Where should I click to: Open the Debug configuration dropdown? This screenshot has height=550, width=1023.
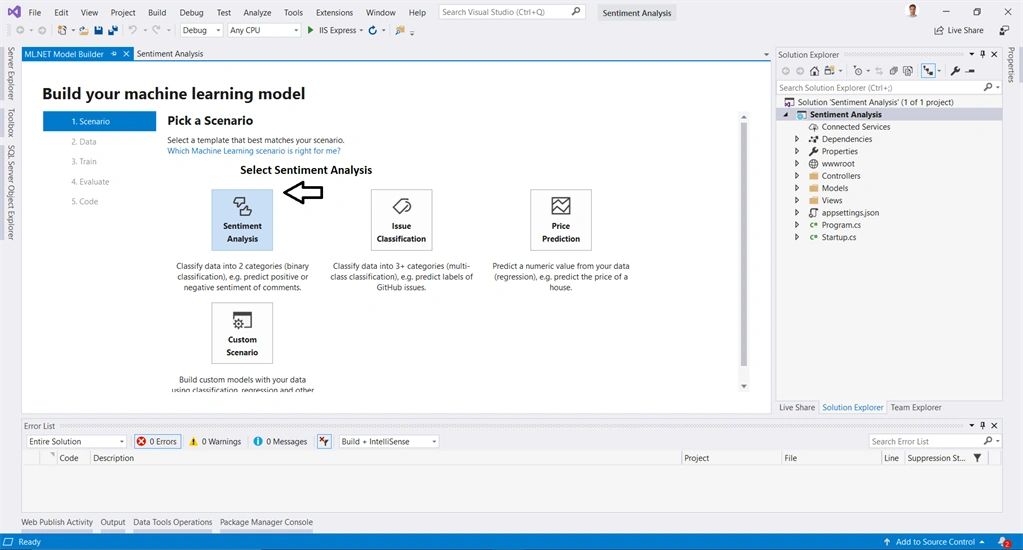tap(201, 30)
